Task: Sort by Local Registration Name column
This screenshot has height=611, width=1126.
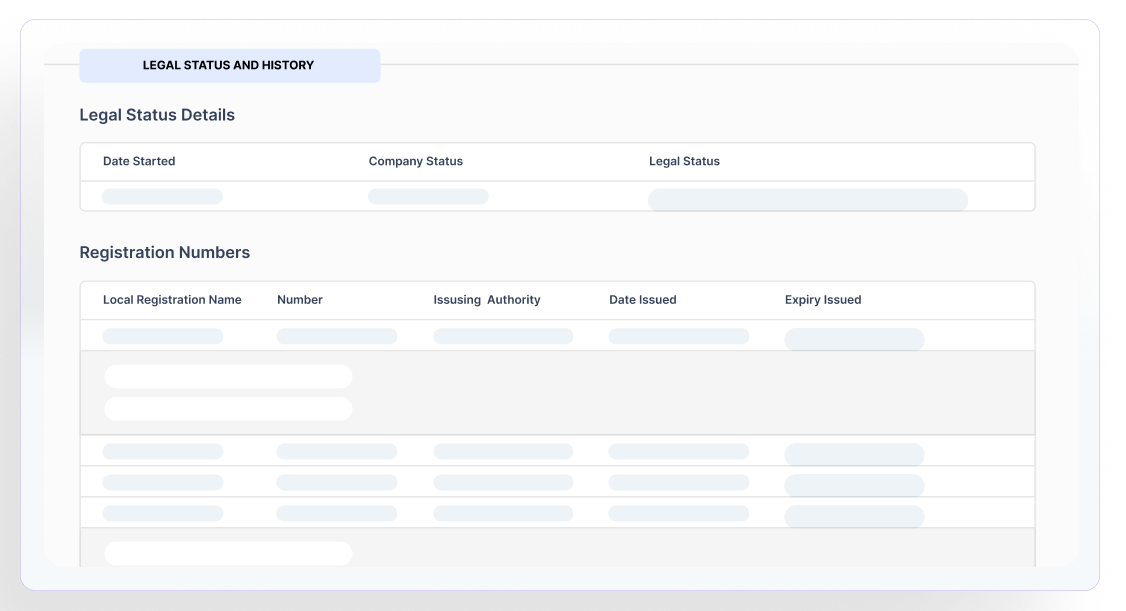Action: coord(172,300)
